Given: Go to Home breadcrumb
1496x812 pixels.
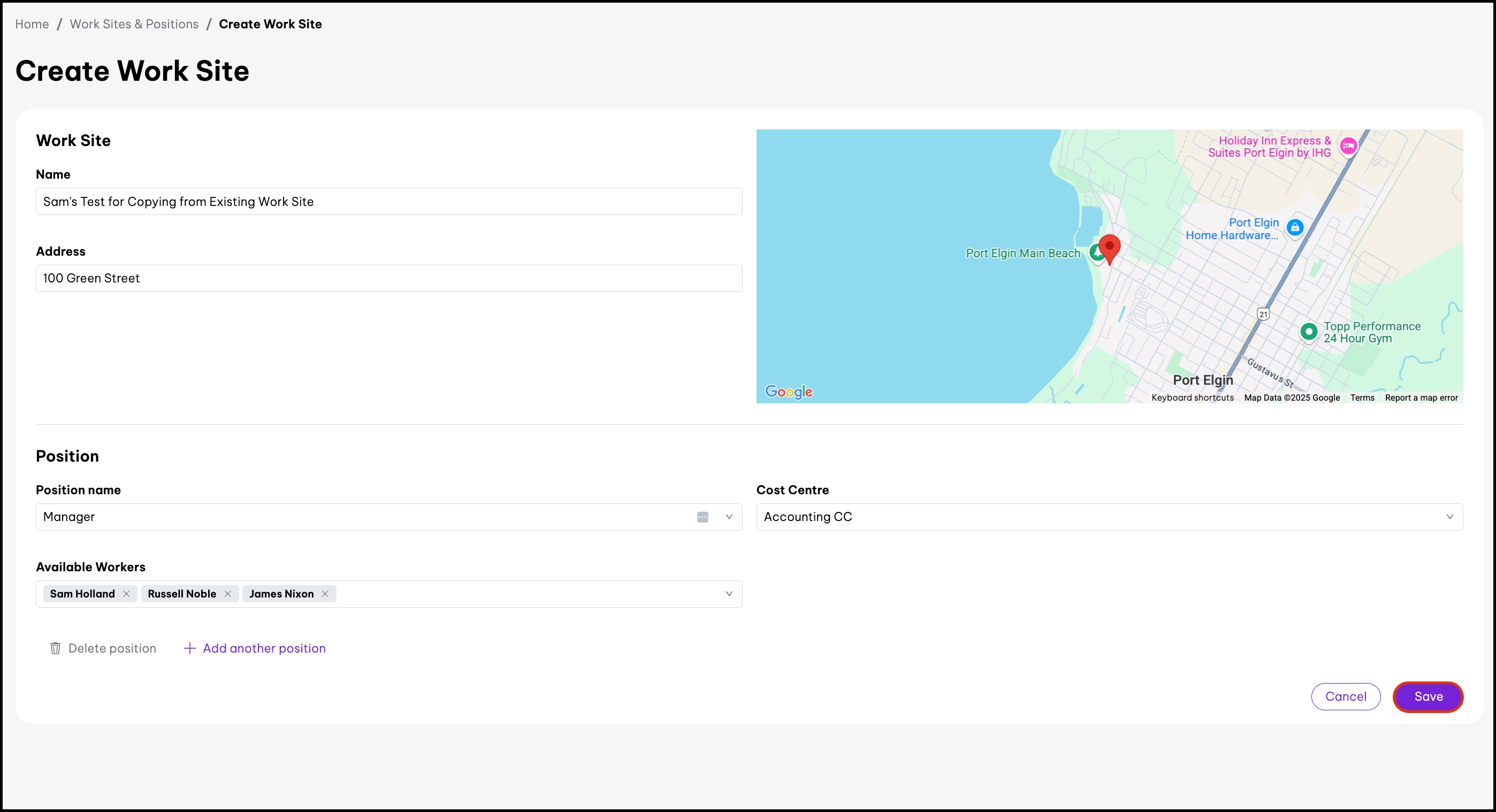Looking at the screenshot, I should click(x=32, y=24).
